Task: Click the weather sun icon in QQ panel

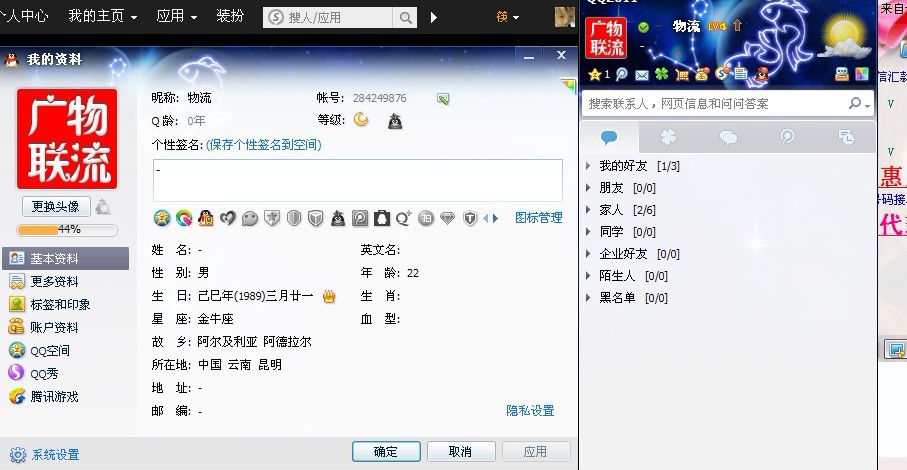Action: coord(843,37)
